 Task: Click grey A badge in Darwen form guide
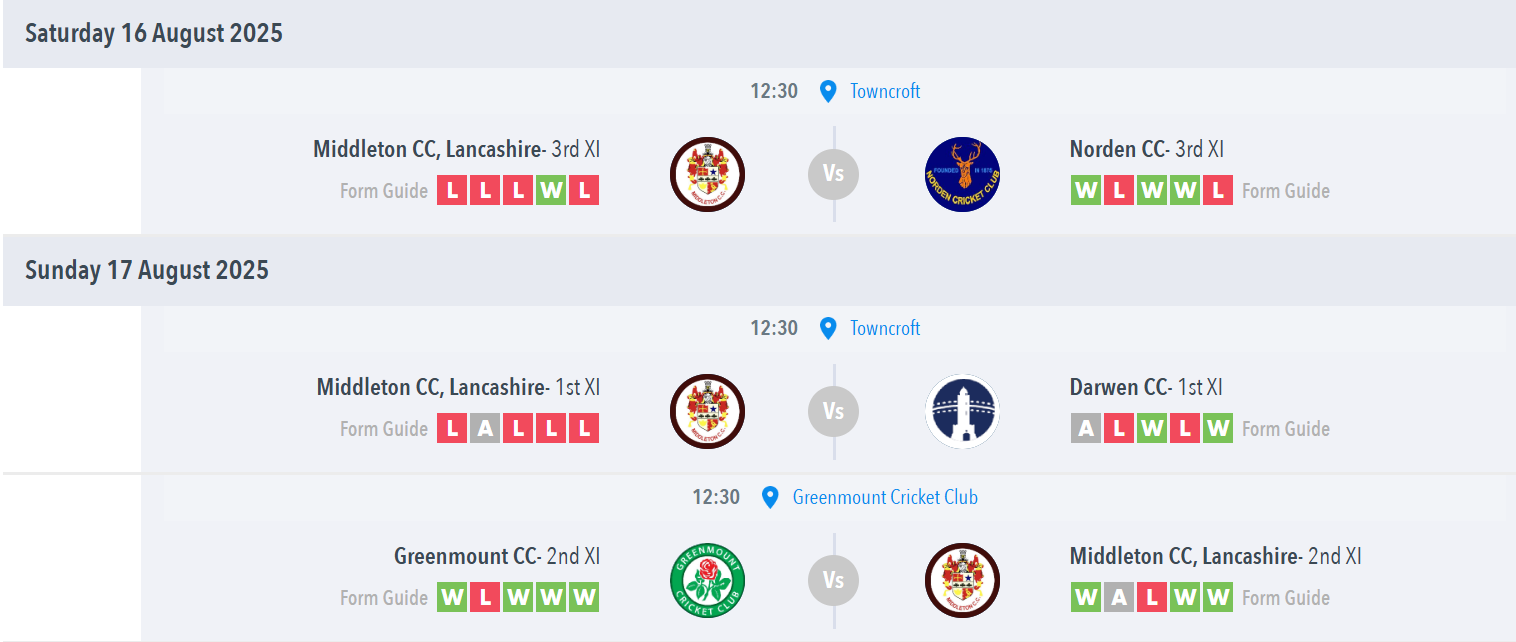1086,428
